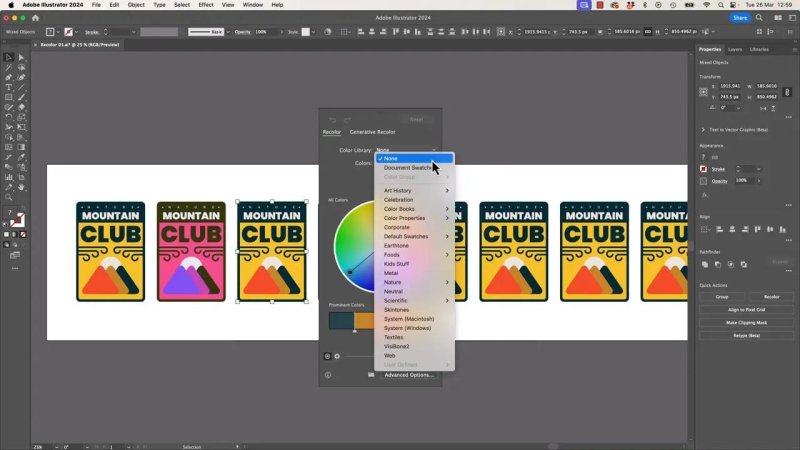
Task: Select the Pen tool
Action: [9, 77]
